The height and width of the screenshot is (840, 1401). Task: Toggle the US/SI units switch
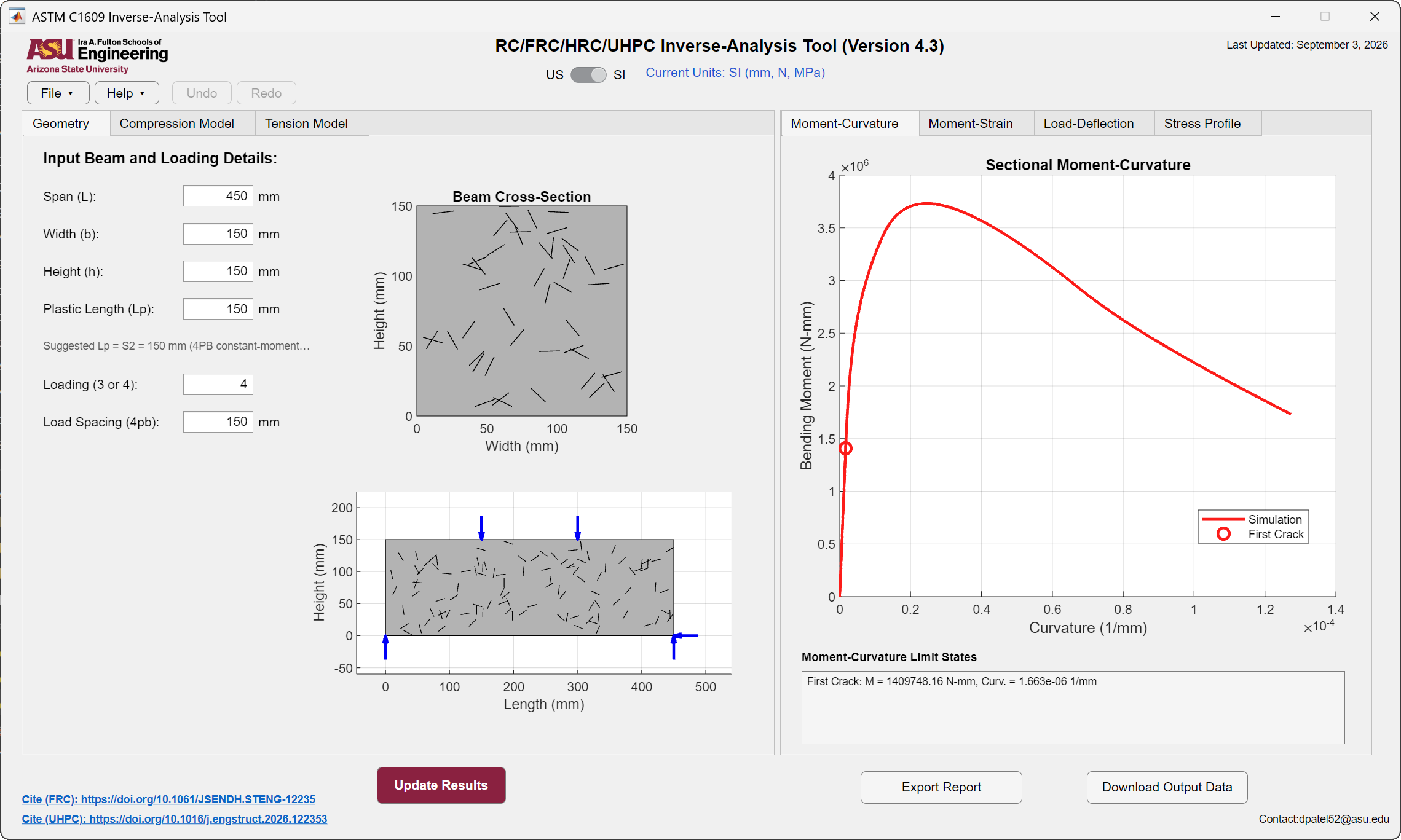pos(588,74)
